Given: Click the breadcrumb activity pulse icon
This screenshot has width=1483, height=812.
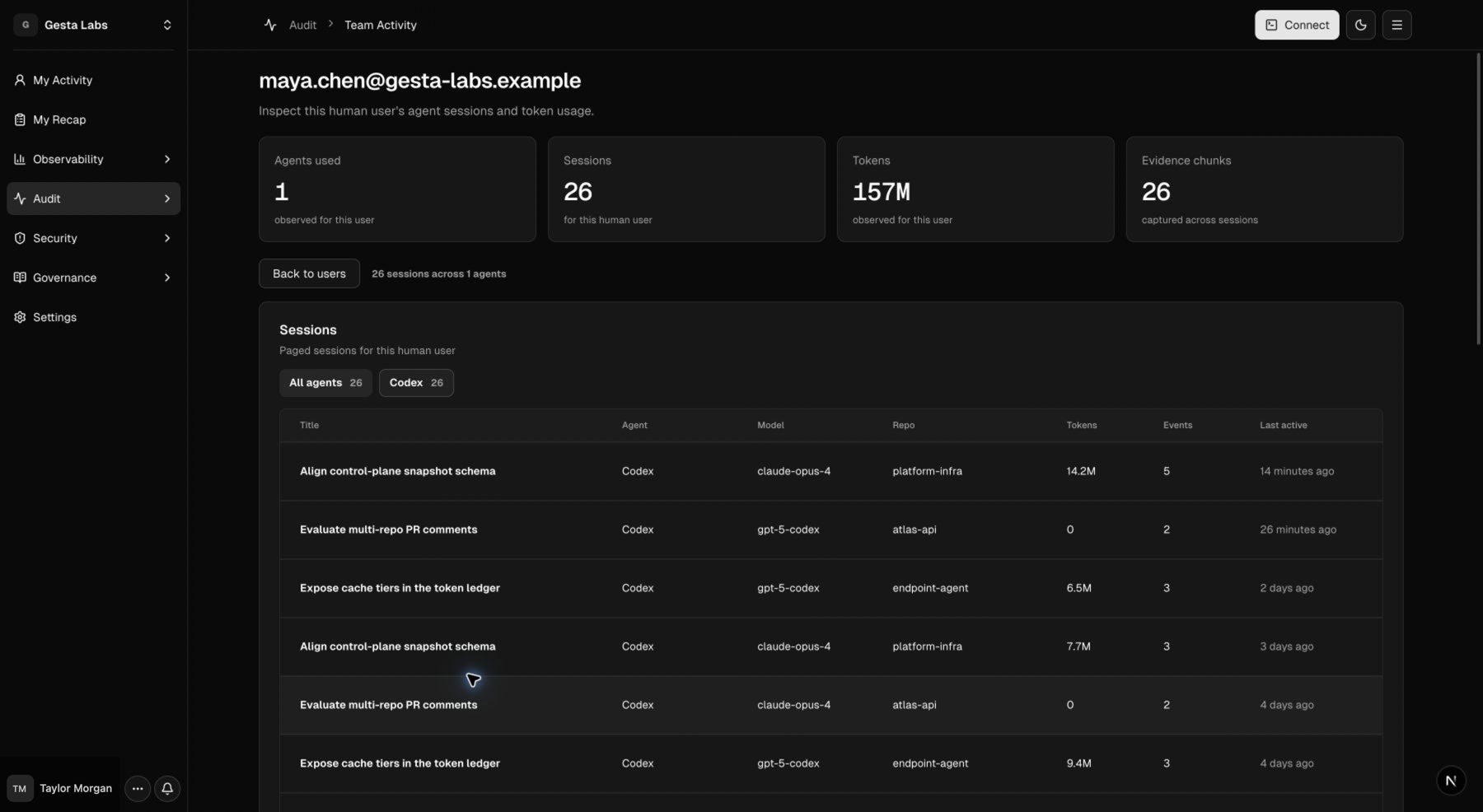Looking at the screenshot, I should point(270,25).
